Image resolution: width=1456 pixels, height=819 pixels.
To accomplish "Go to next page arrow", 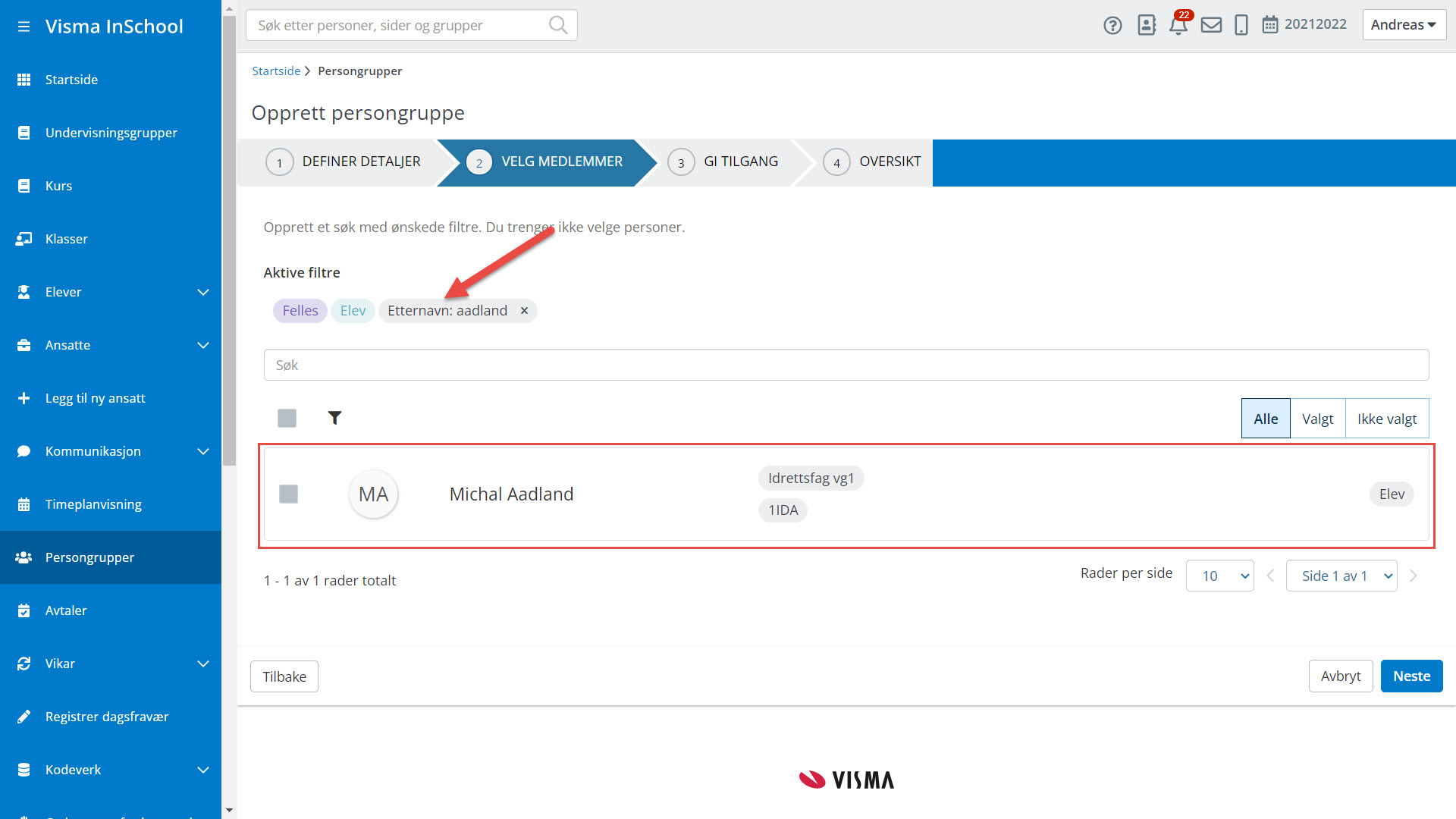I will [x=1414, y=576].
